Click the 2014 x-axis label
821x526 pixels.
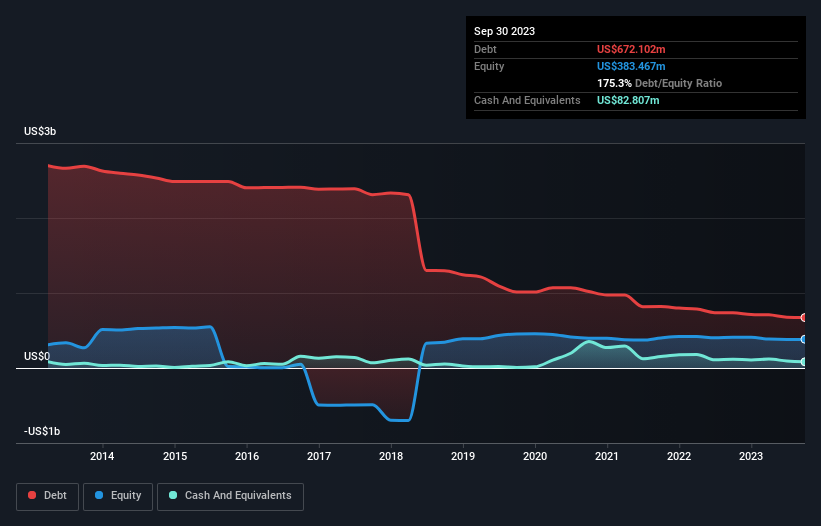click(x=102, y=456)
